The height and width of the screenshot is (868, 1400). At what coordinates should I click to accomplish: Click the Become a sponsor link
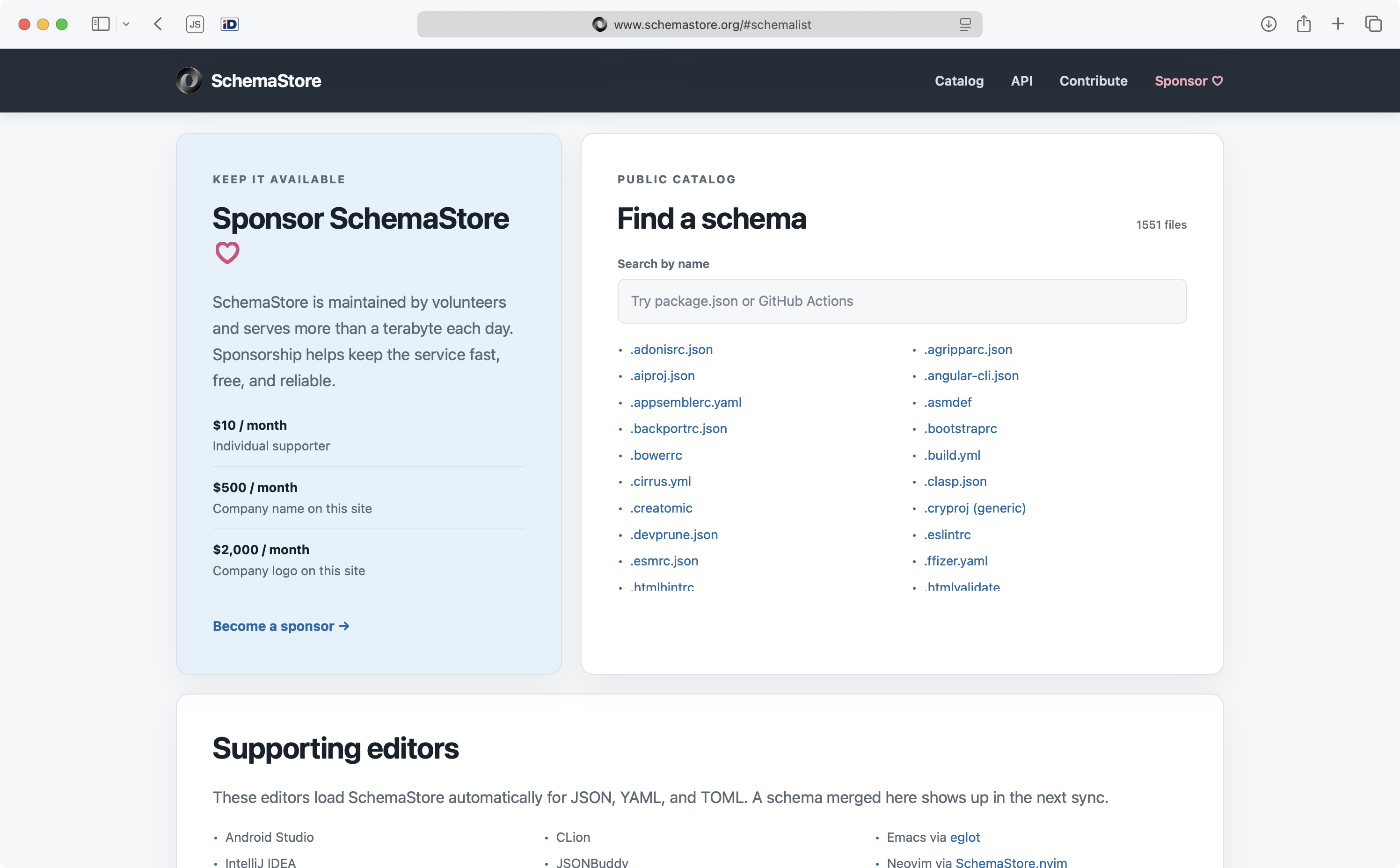(x=281, y=626)
